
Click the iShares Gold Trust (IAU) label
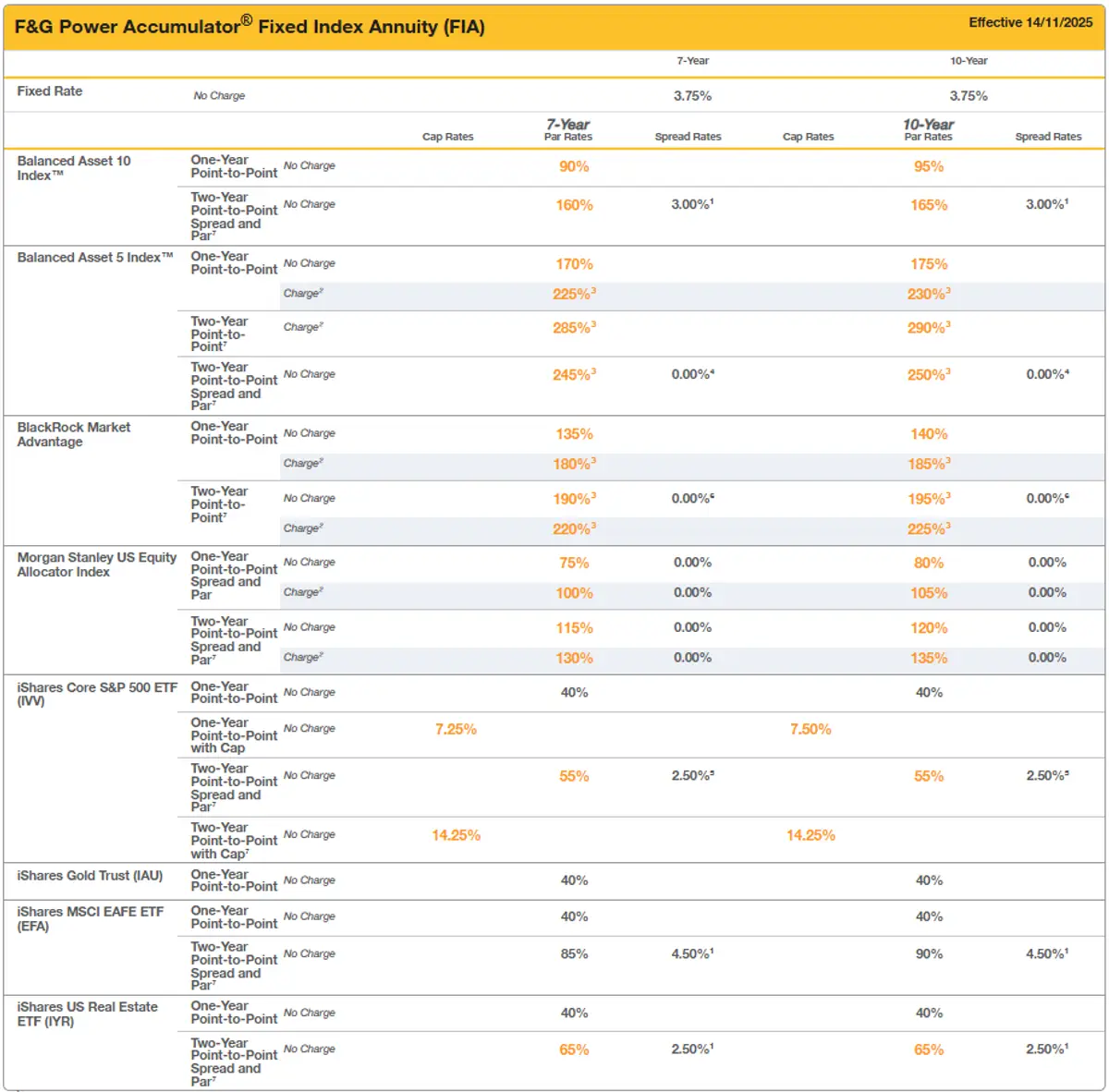click(x=90, y=876)
